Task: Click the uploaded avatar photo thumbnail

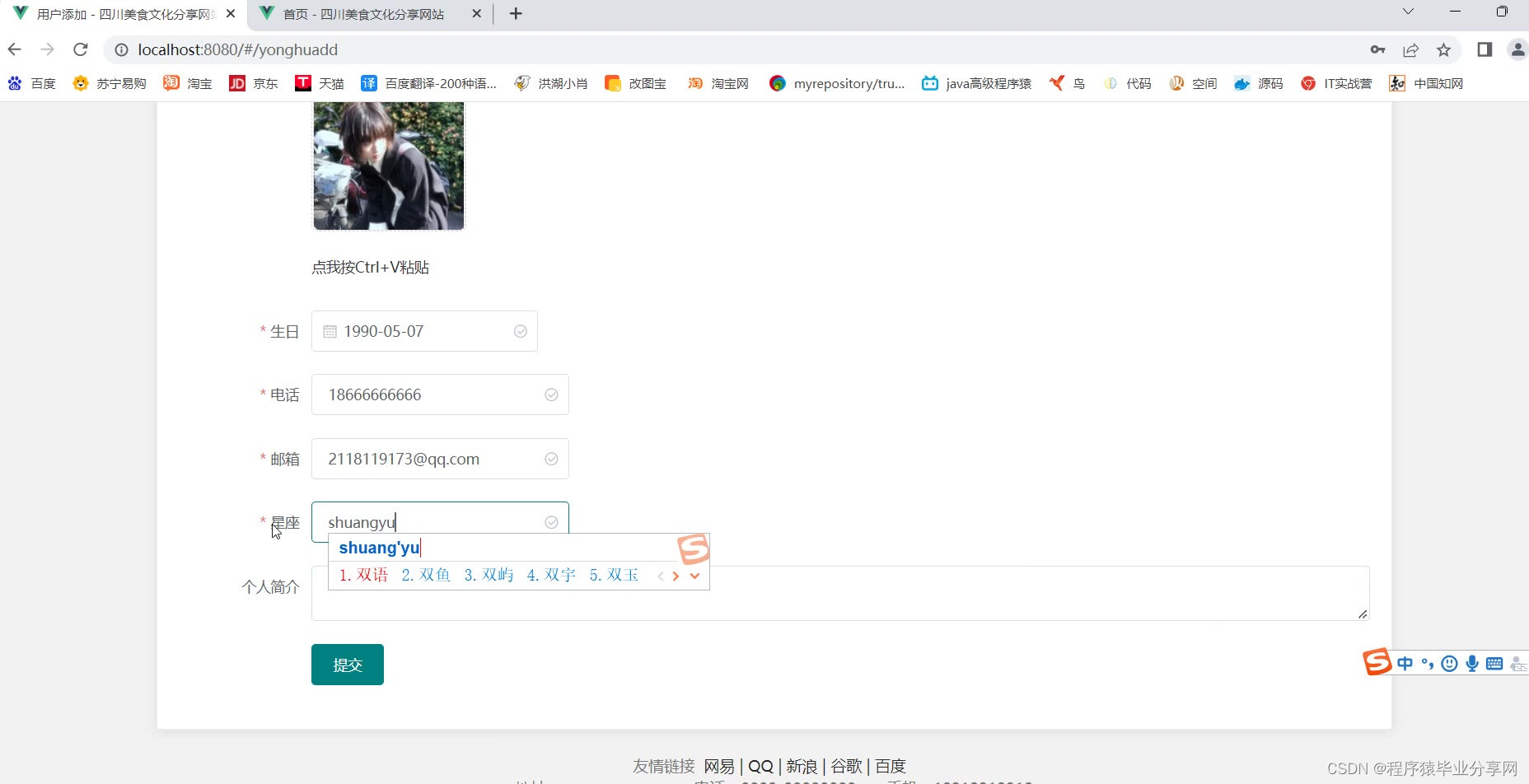Action: pos(389,166)
